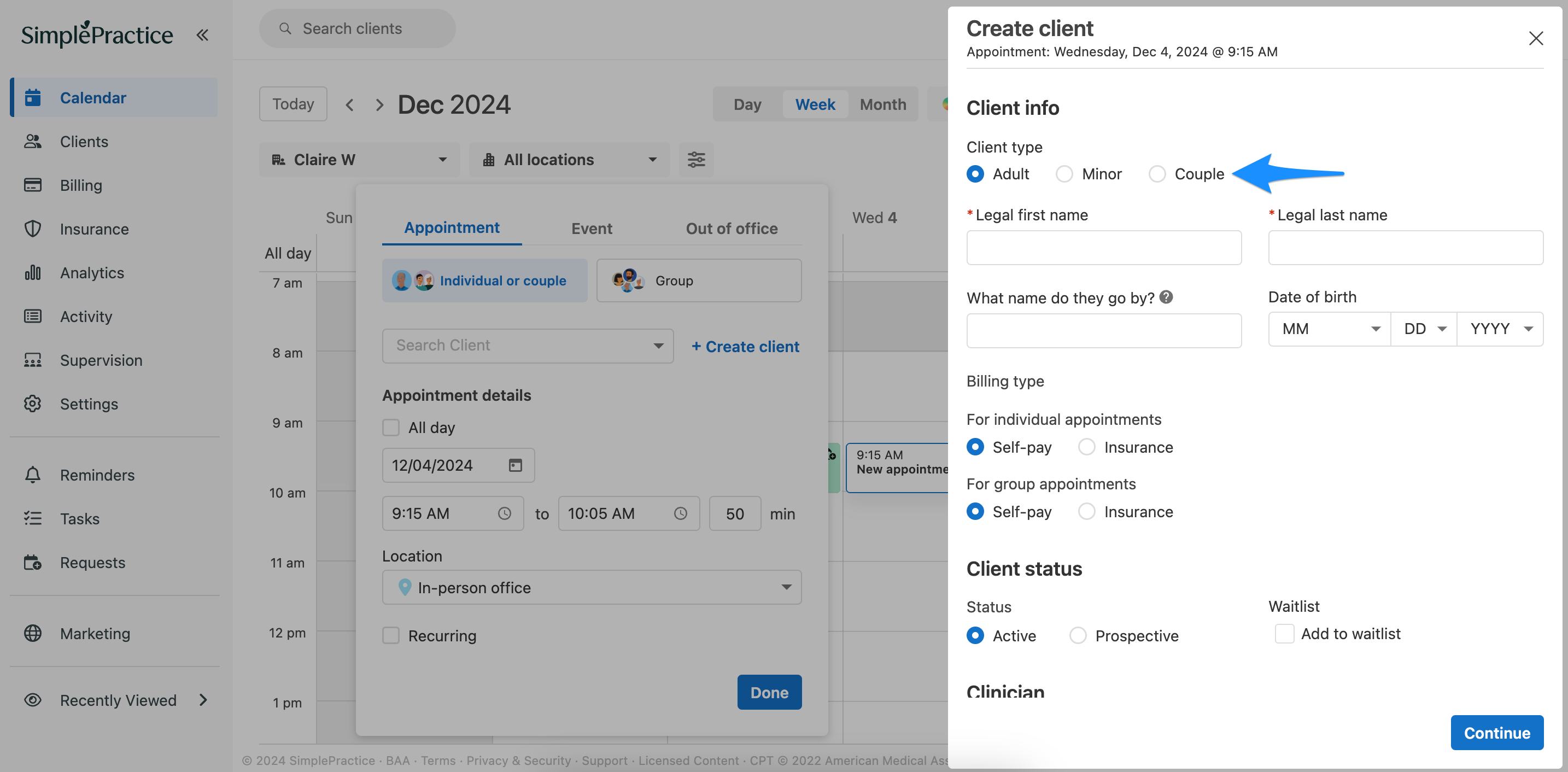This screenshot has width=1568, height=772.
Task: Switch calendar to Week view
Action: (815, 105)
